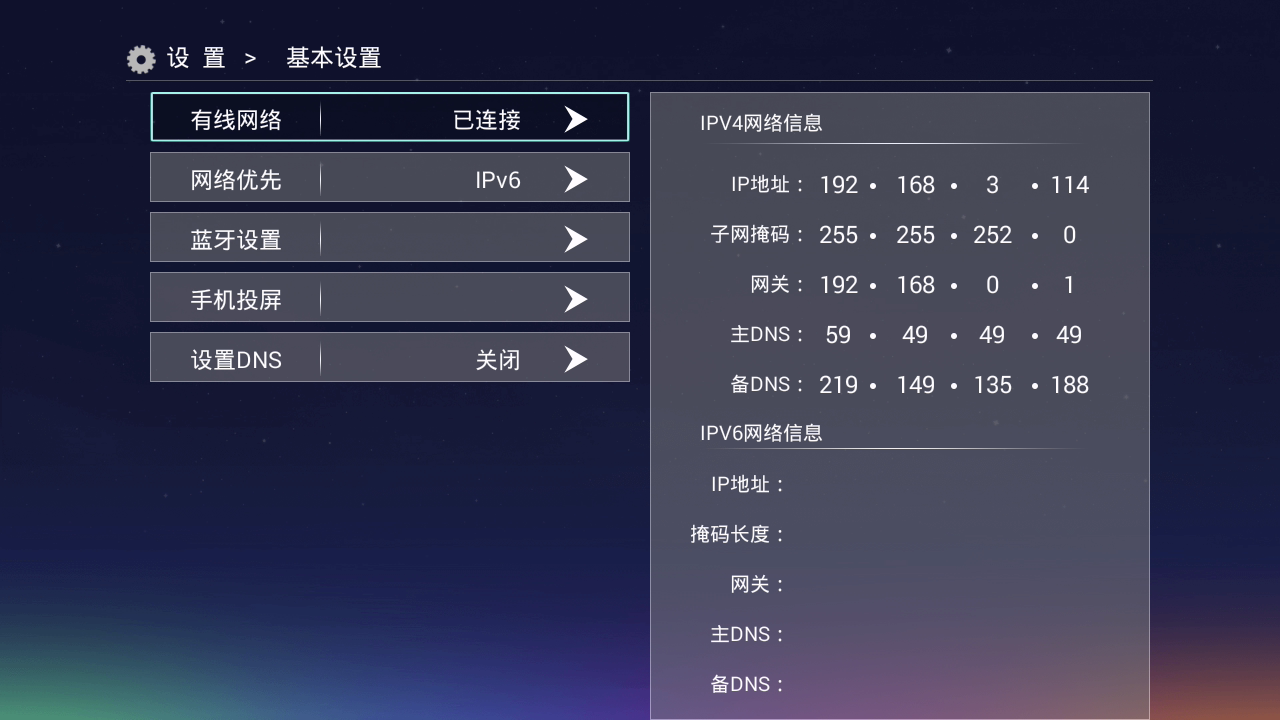Viewport: 1280px width, 720px height.
Task: Select 基本设置 in the breadcrumb
Action: coord(334,58)
